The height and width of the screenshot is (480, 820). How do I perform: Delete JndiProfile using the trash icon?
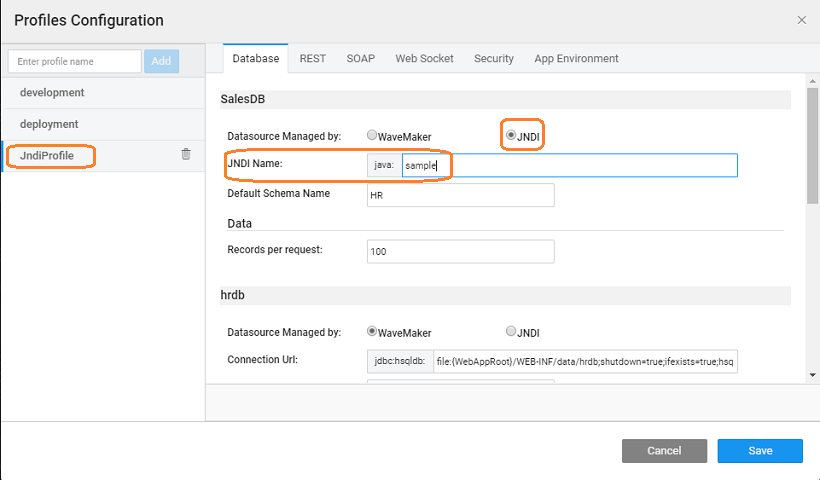point(186,154)
